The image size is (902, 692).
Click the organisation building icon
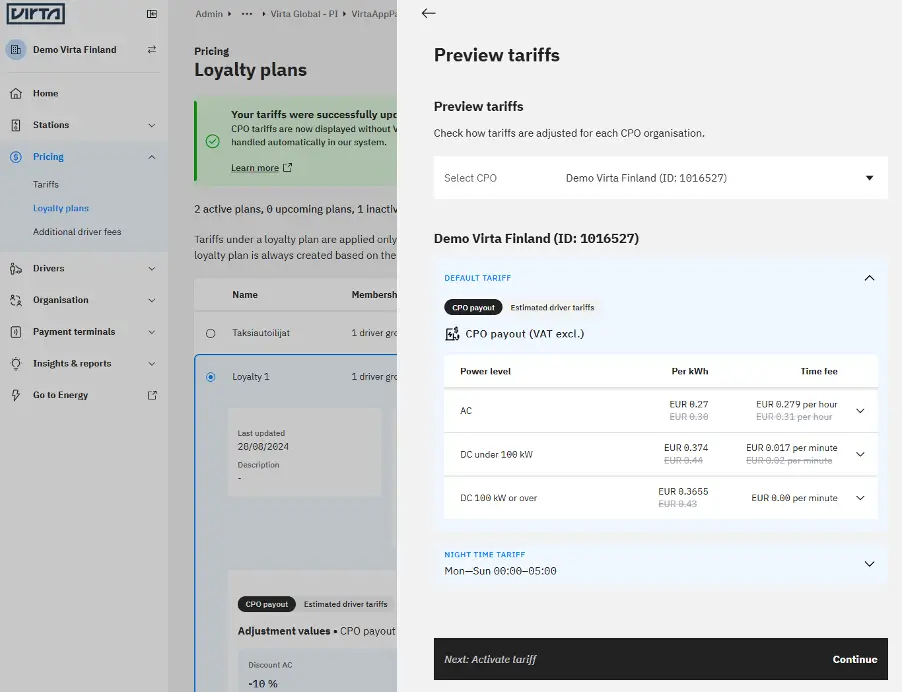[x=16, y=49]
